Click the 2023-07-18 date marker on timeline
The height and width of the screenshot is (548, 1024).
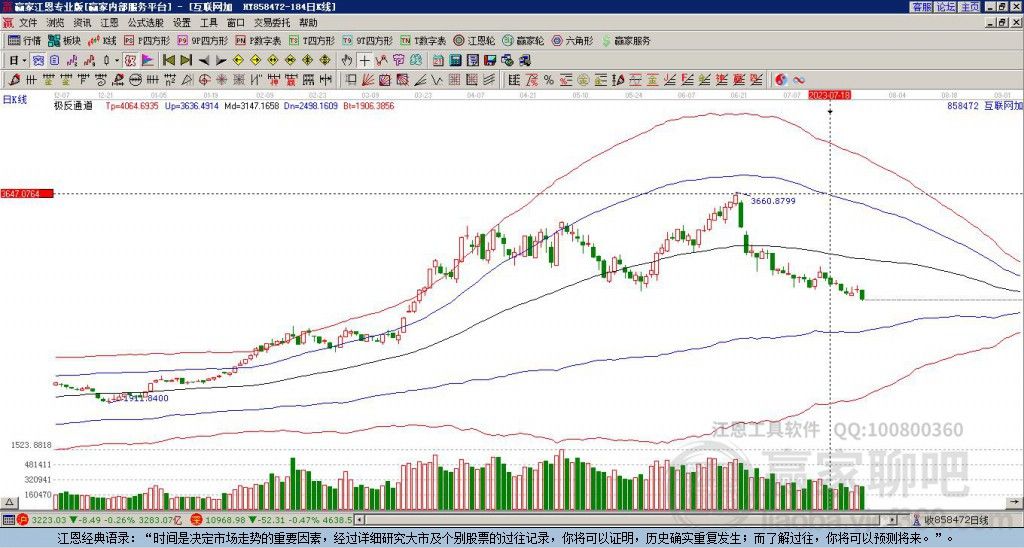(829, 94)
